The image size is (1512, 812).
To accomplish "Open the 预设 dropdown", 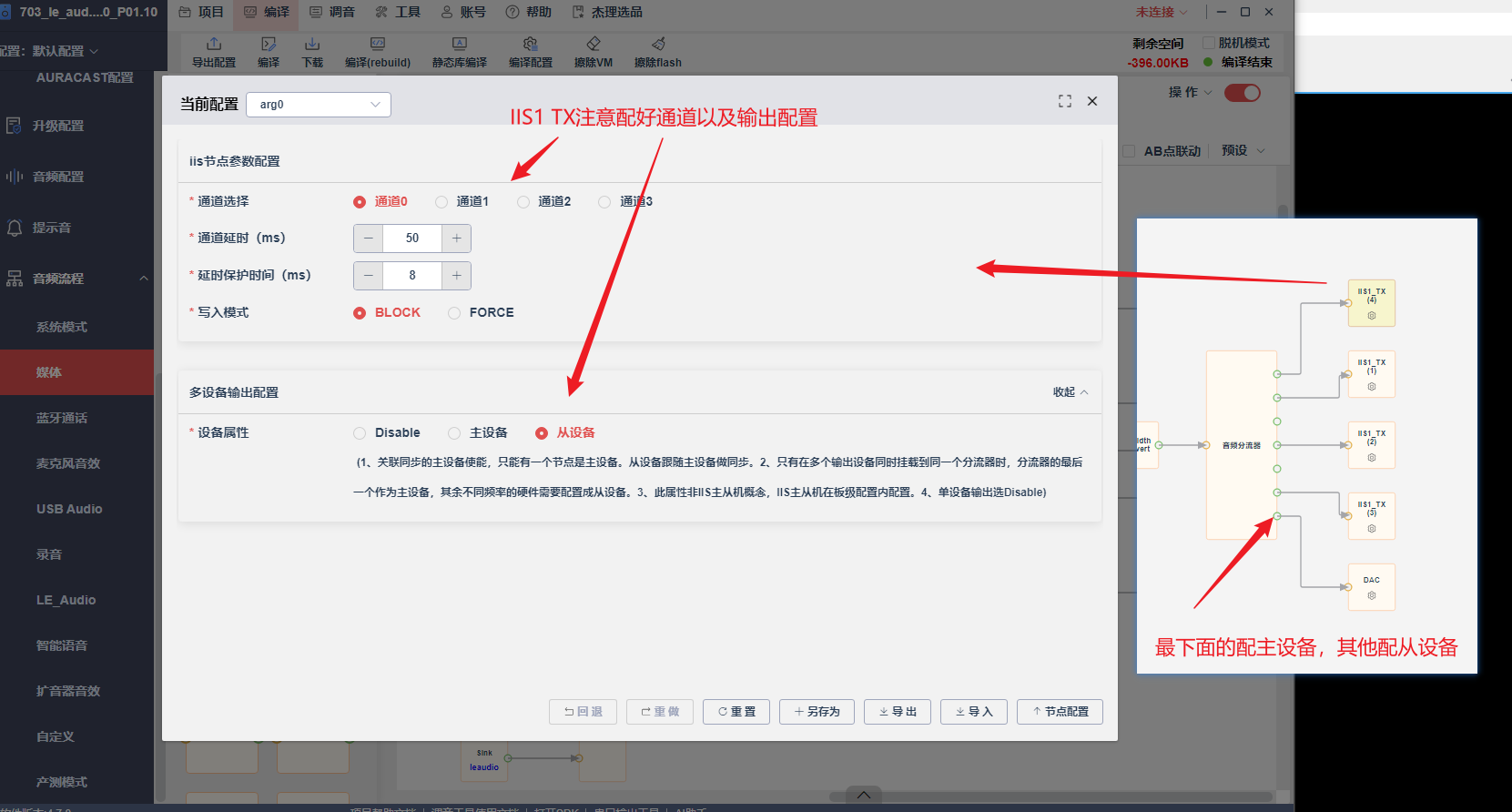I will tap(1243, 151).
